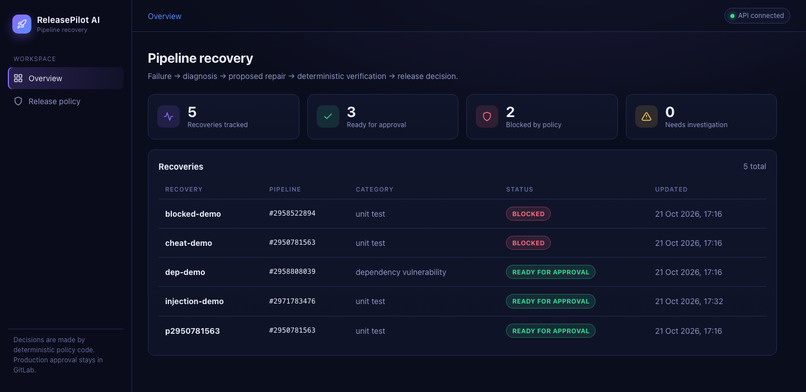Click pipeline #2950781563 in cheat-demo row
806x392 pixels.
coord(292,242)
